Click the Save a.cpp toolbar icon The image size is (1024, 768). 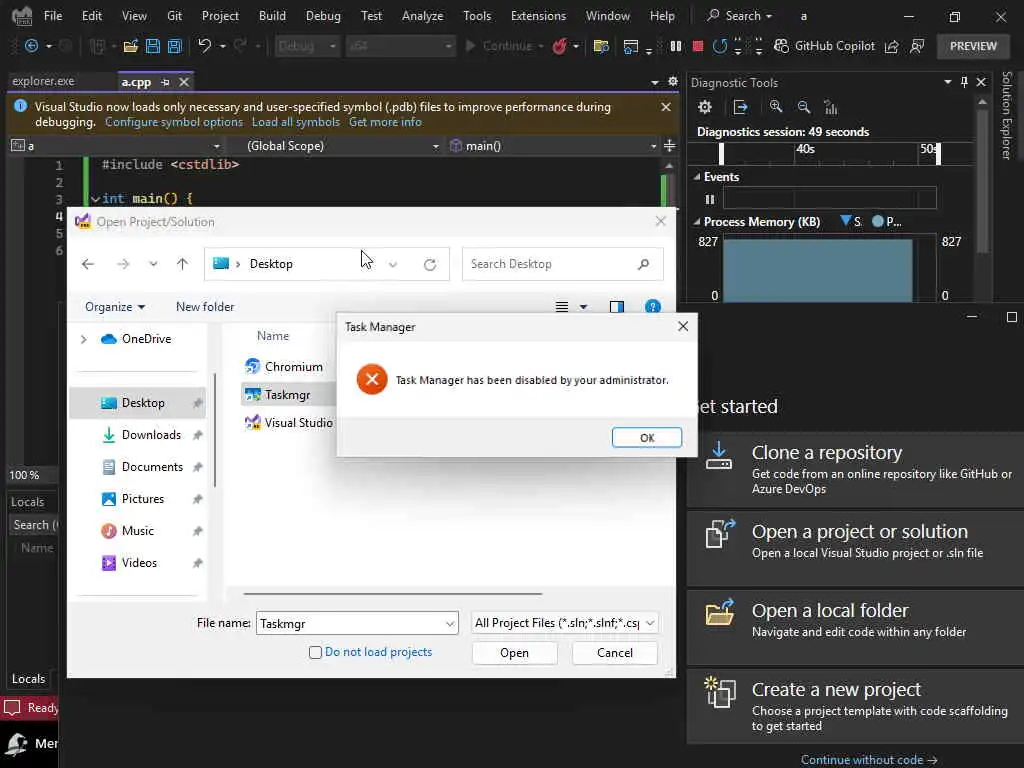tap(153, 46)
